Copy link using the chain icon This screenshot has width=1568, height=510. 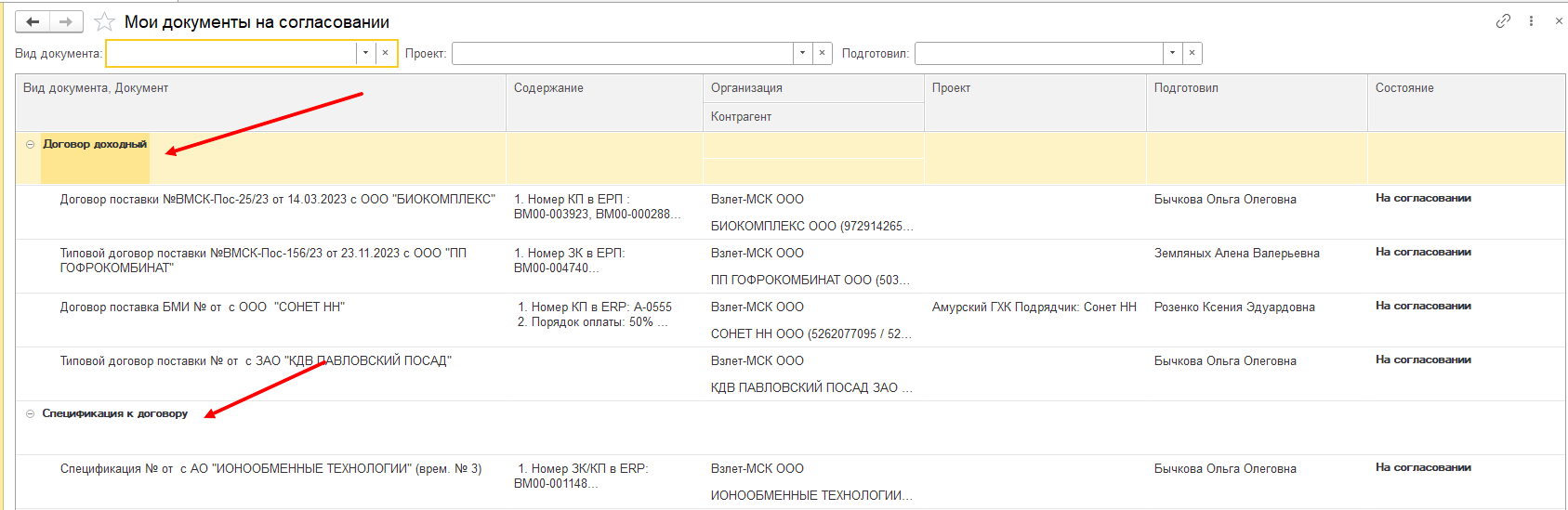(x=1503, y=20)
